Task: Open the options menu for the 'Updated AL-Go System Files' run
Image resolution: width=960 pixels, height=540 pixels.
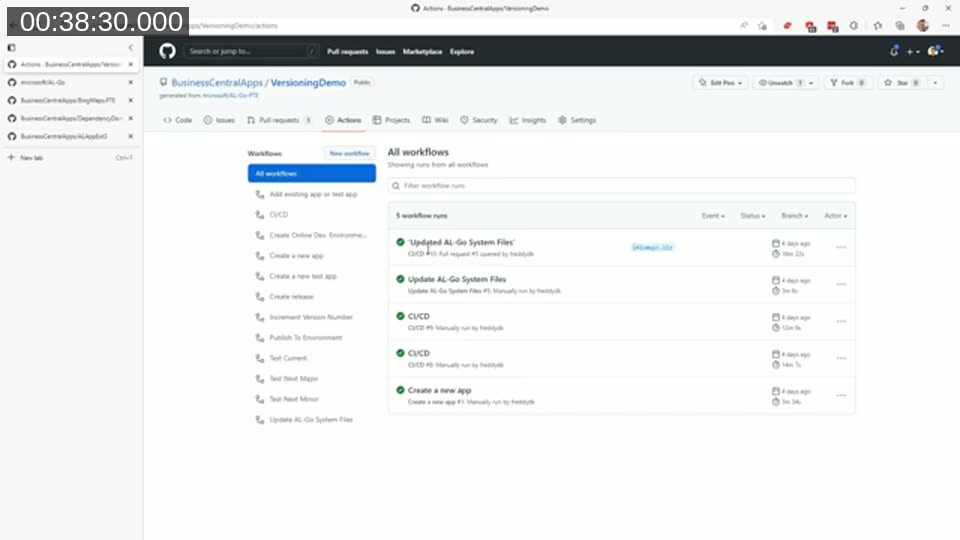Action: coord(841,247)
